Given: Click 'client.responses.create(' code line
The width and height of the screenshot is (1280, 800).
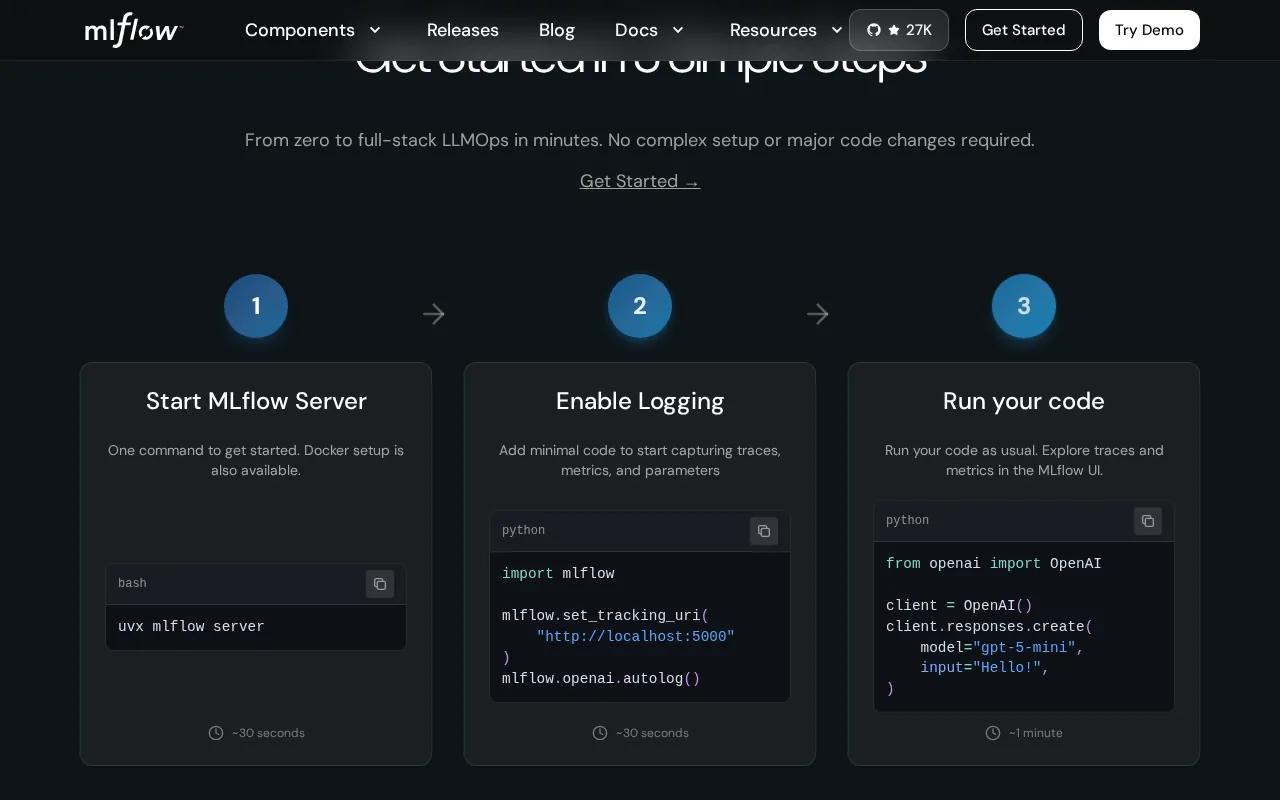Looking at the screenshot, I should [989, 627].
